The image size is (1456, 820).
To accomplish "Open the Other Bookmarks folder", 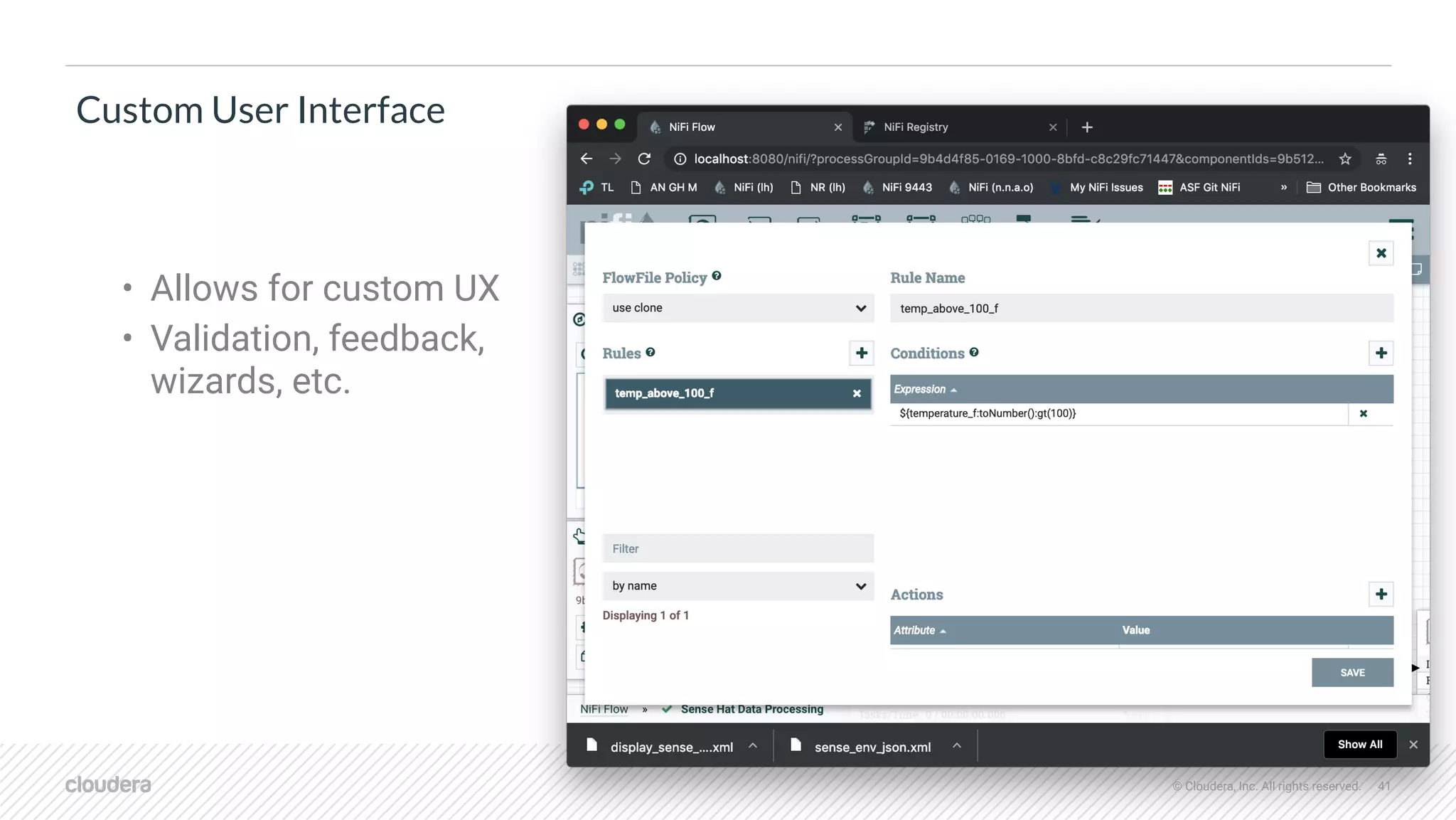I will click(1361, 188).
